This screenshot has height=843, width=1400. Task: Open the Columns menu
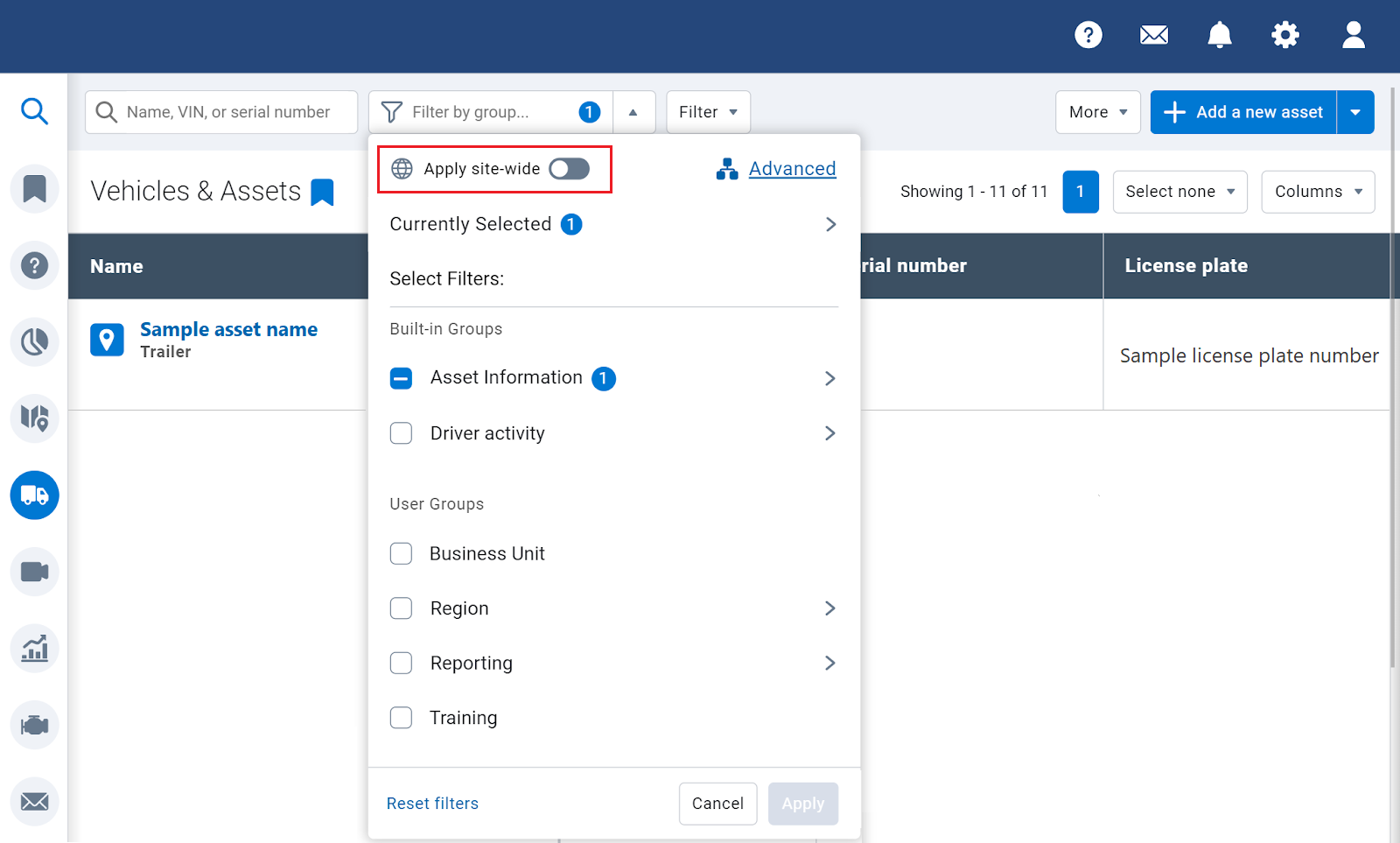point(1317,191)
